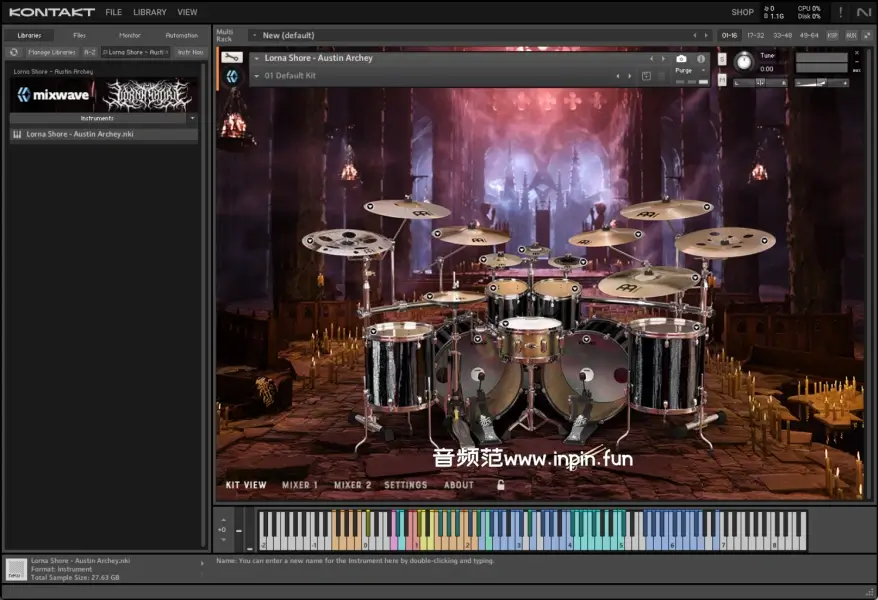Switch to the MIXER 1 tab
The image size is (878, 600).
click(300, 485)
